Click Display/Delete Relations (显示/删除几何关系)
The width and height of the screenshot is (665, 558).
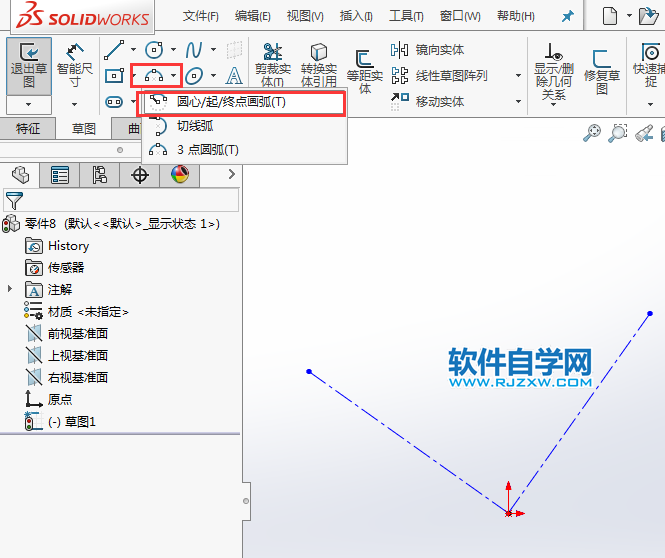click(x=553, y=71)
